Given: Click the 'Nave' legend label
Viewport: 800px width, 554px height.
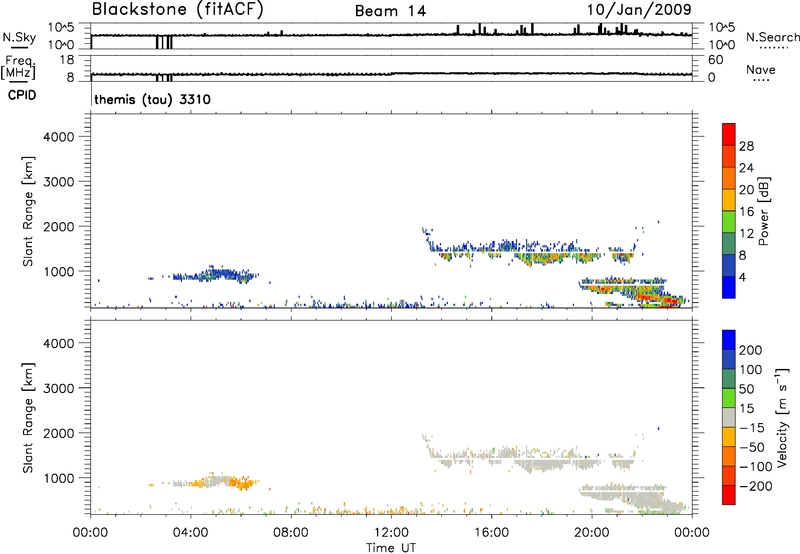Looking at the screenshot, I should 761,70.
